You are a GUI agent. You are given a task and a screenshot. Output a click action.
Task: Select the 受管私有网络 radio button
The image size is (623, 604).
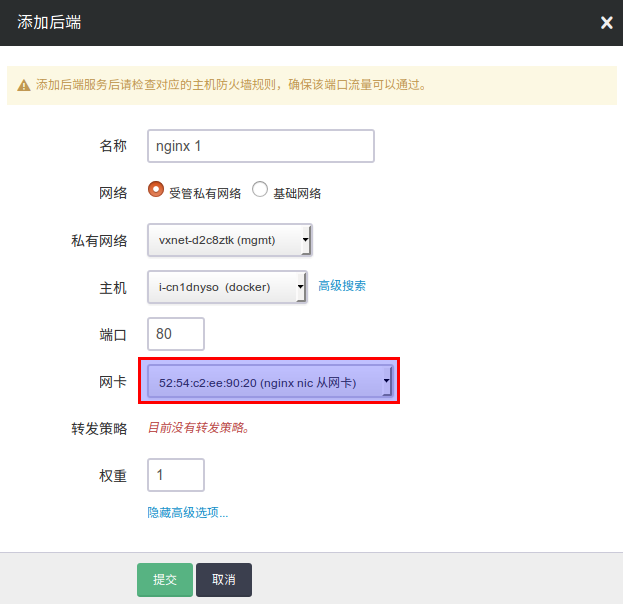(156, 190)
